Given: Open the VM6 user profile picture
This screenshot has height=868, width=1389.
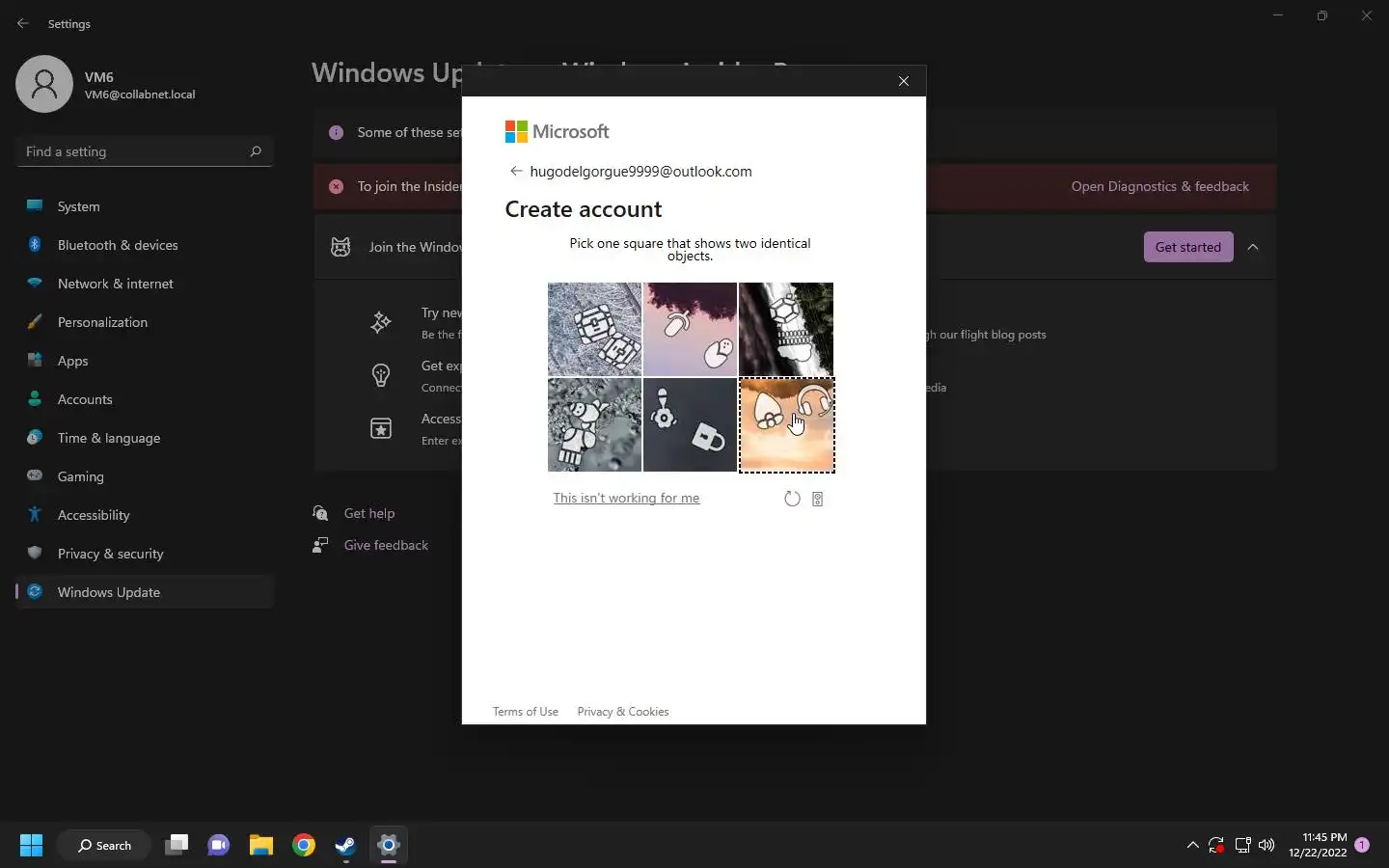Looking at the screenshot, I should (x=44, y=84).
